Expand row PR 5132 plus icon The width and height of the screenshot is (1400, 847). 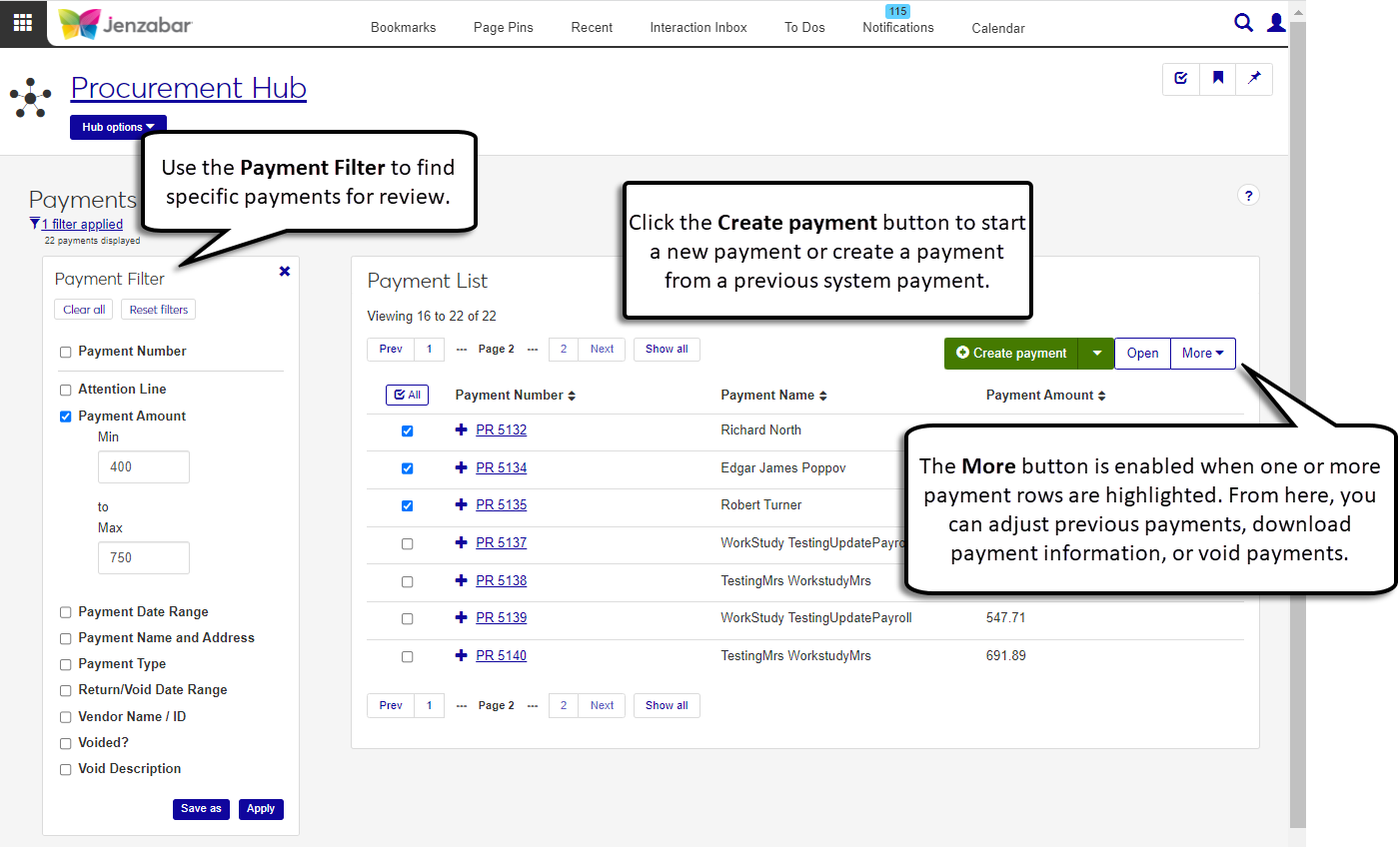(461, 429)
